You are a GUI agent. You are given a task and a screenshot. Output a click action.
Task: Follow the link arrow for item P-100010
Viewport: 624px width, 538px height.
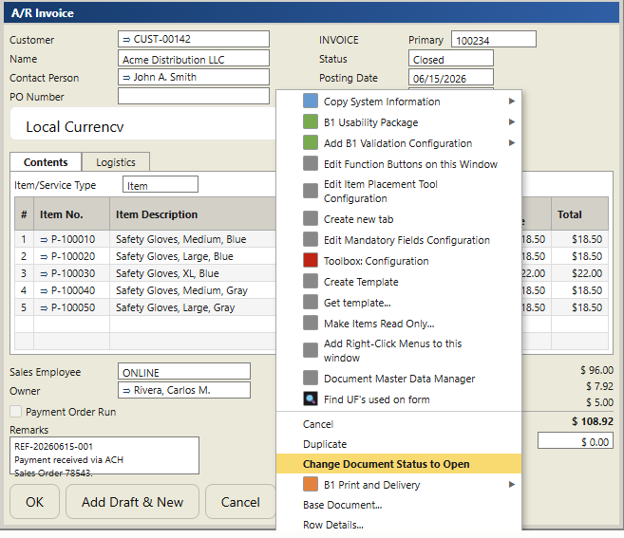coord(44,240)
